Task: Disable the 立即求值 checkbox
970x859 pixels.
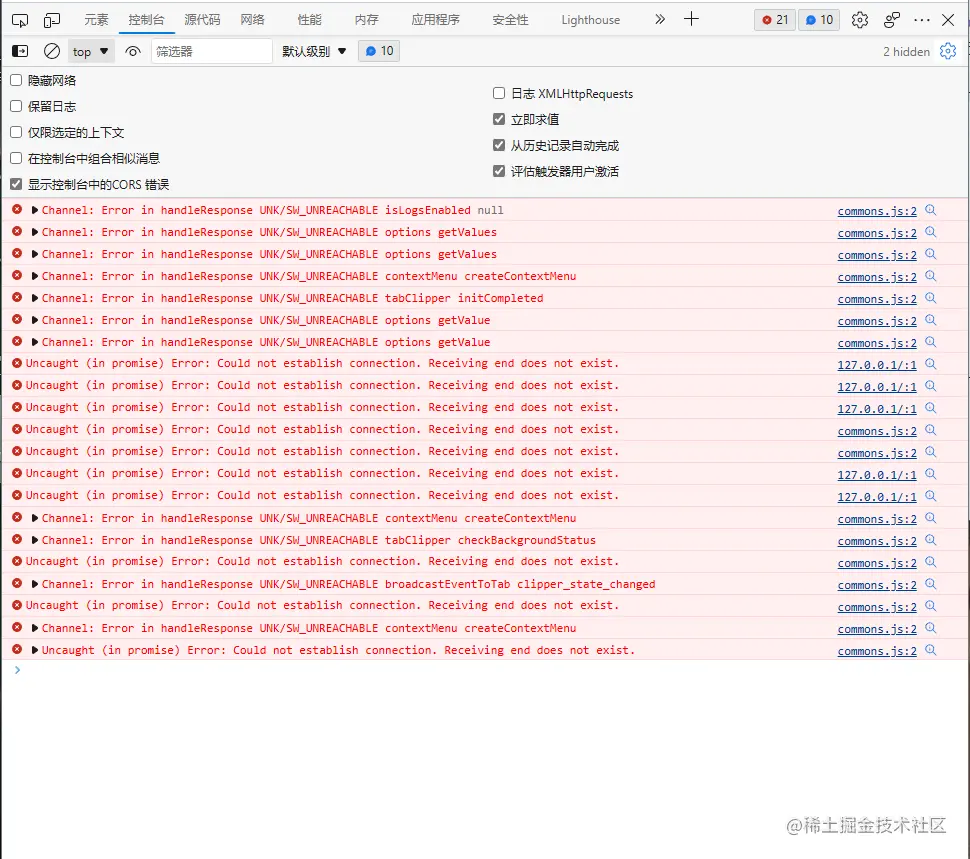Action: click(x=499, y=119)
